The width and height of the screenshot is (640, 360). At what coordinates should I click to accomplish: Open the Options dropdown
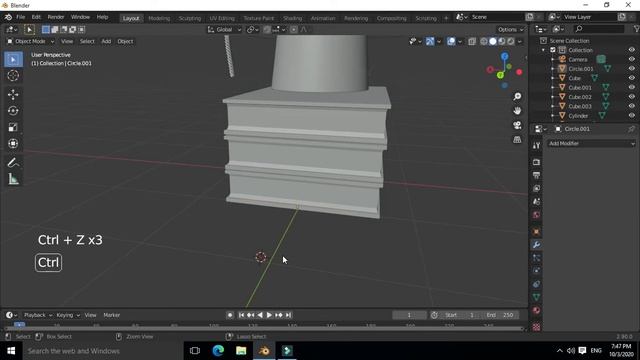click(510, 29)
